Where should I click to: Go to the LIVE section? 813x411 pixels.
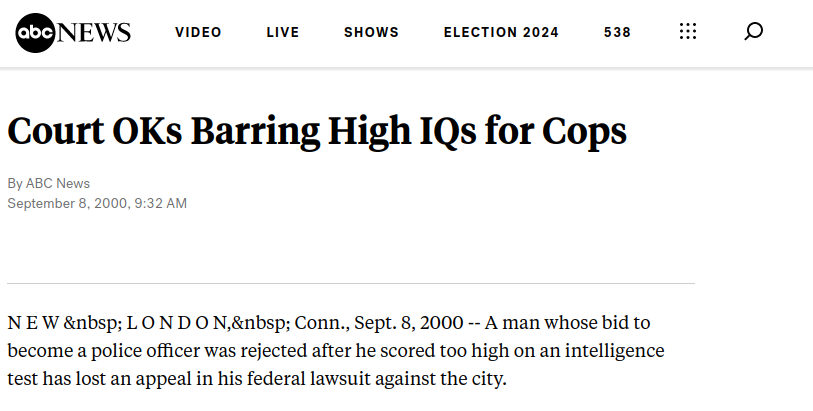[x=283, y=32]
